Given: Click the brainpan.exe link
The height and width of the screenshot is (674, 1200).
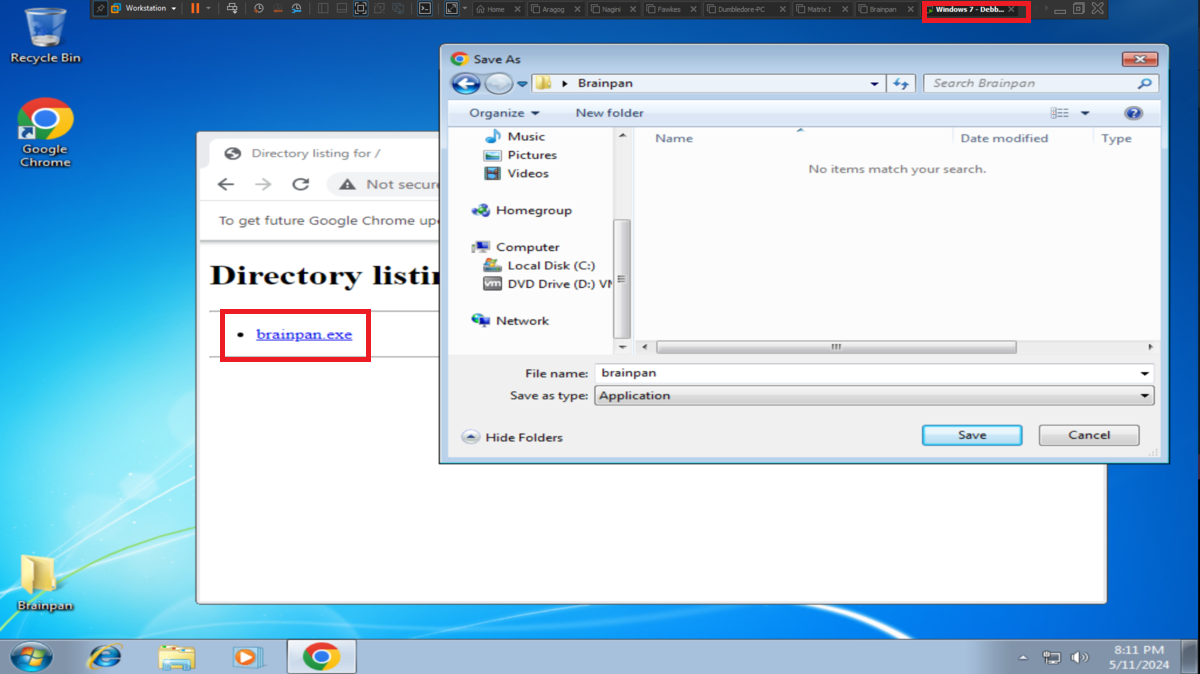Looking at the screenshot, I should 304,334.
